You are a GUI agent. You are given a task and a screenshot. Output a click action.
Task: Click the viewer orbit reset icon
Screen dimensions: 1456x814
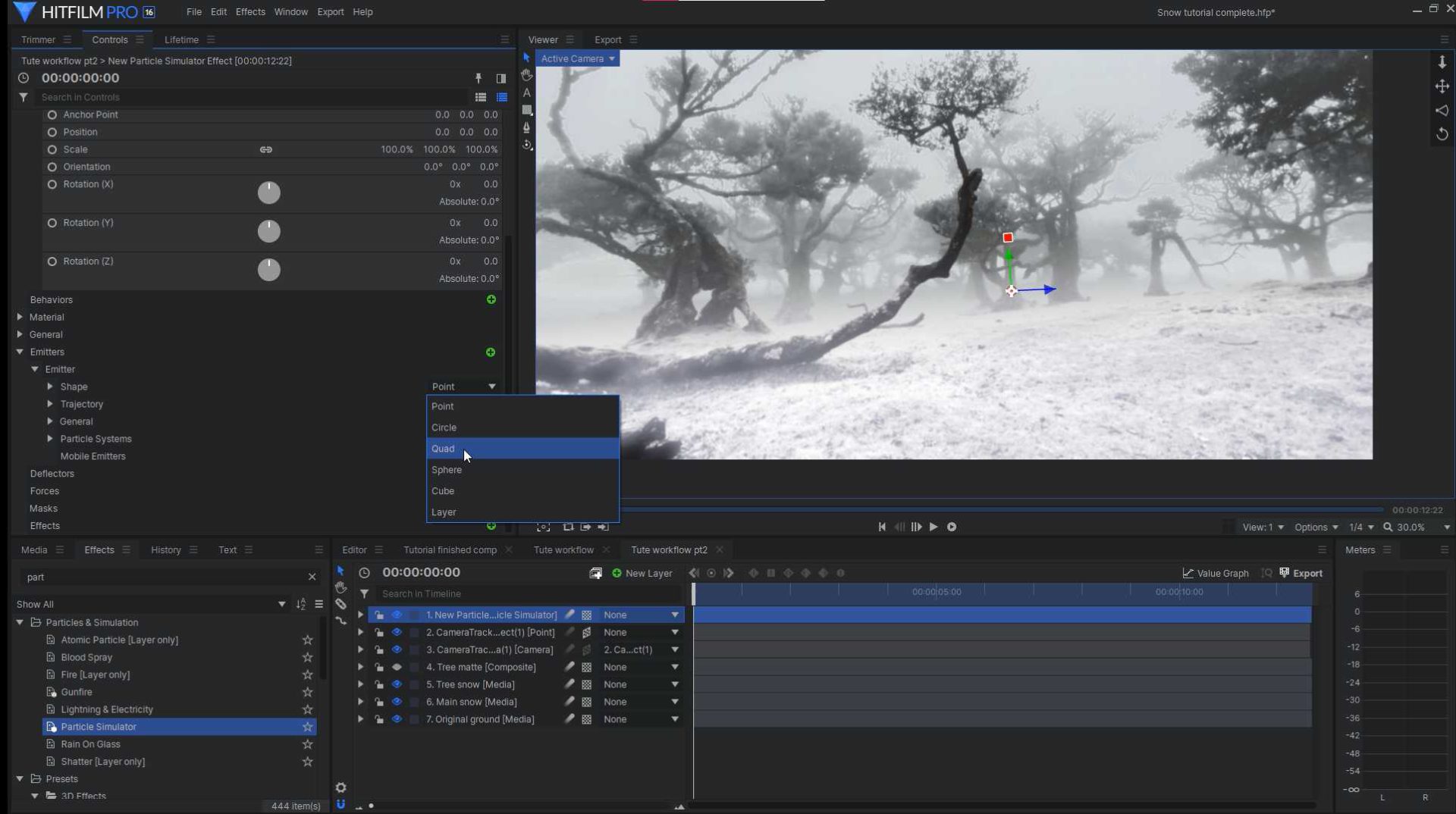pos(1442,134)
